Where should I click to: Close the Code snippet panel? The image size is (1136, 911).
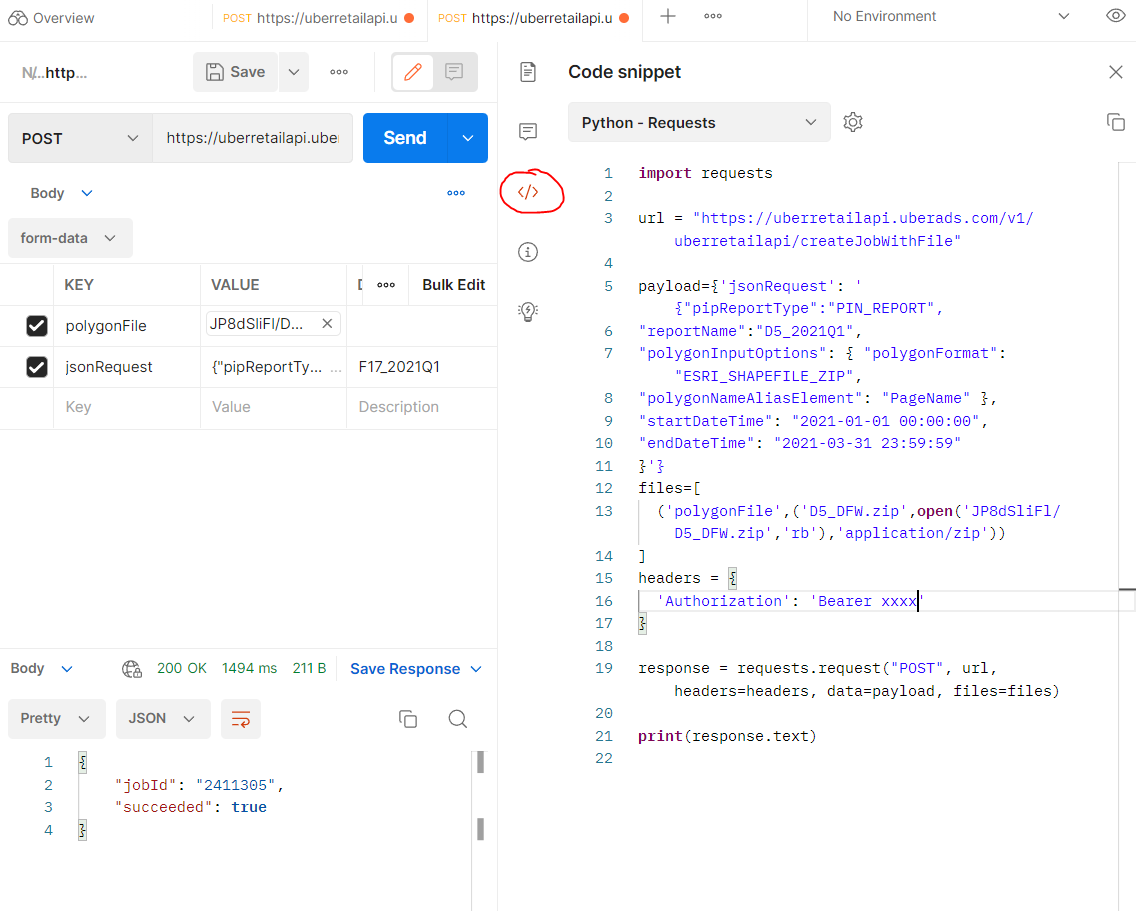click(x=1116, y=72)
